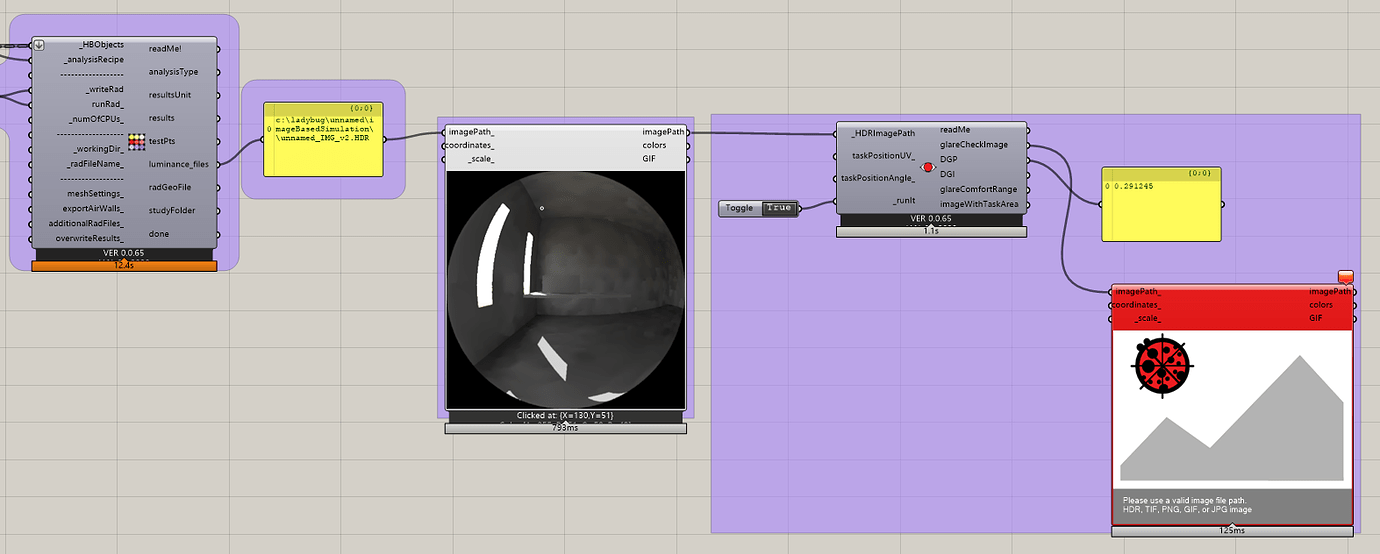Click the luminance_files output
Image resolution: width=1380 pixels, height=554 pixels.
179,164
